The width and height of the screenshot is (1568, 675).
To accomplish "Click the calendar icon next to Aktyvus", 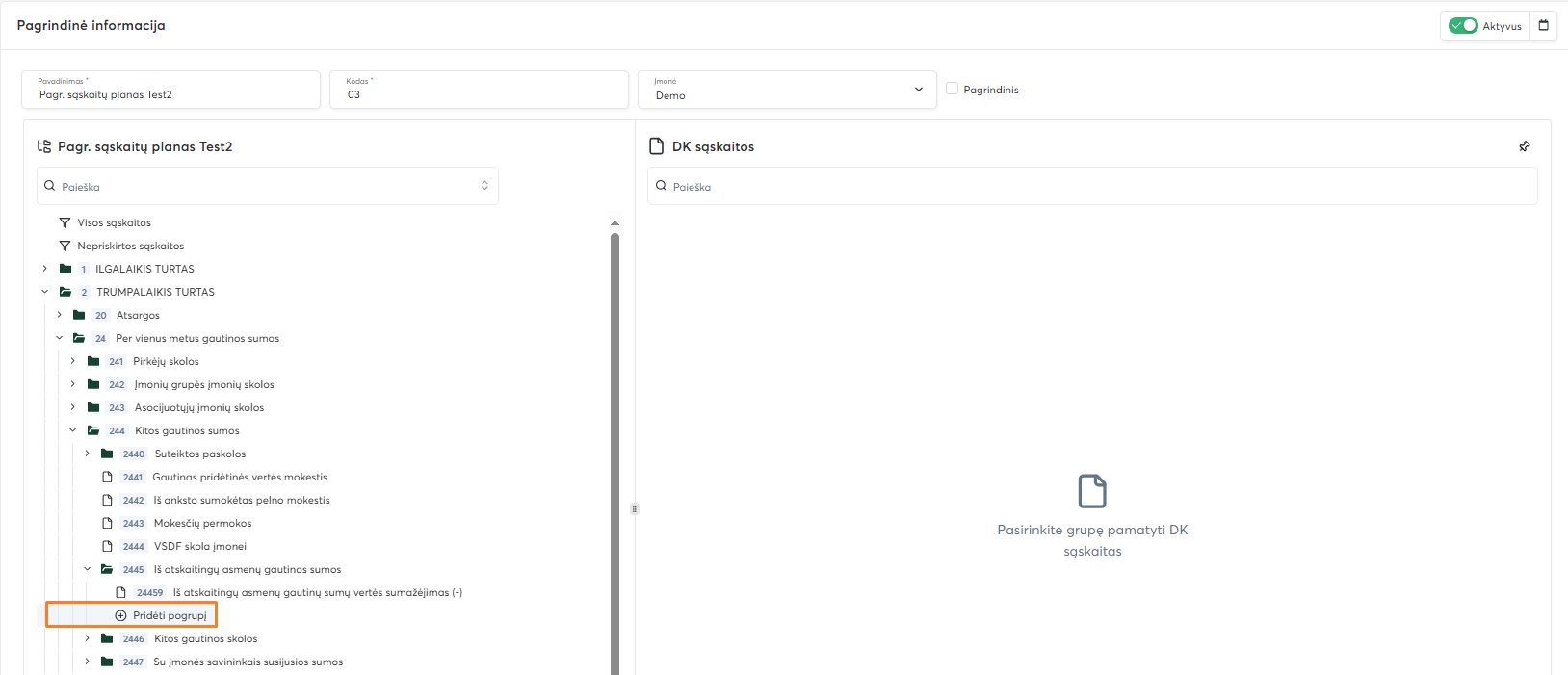I will pos(1543,26).
